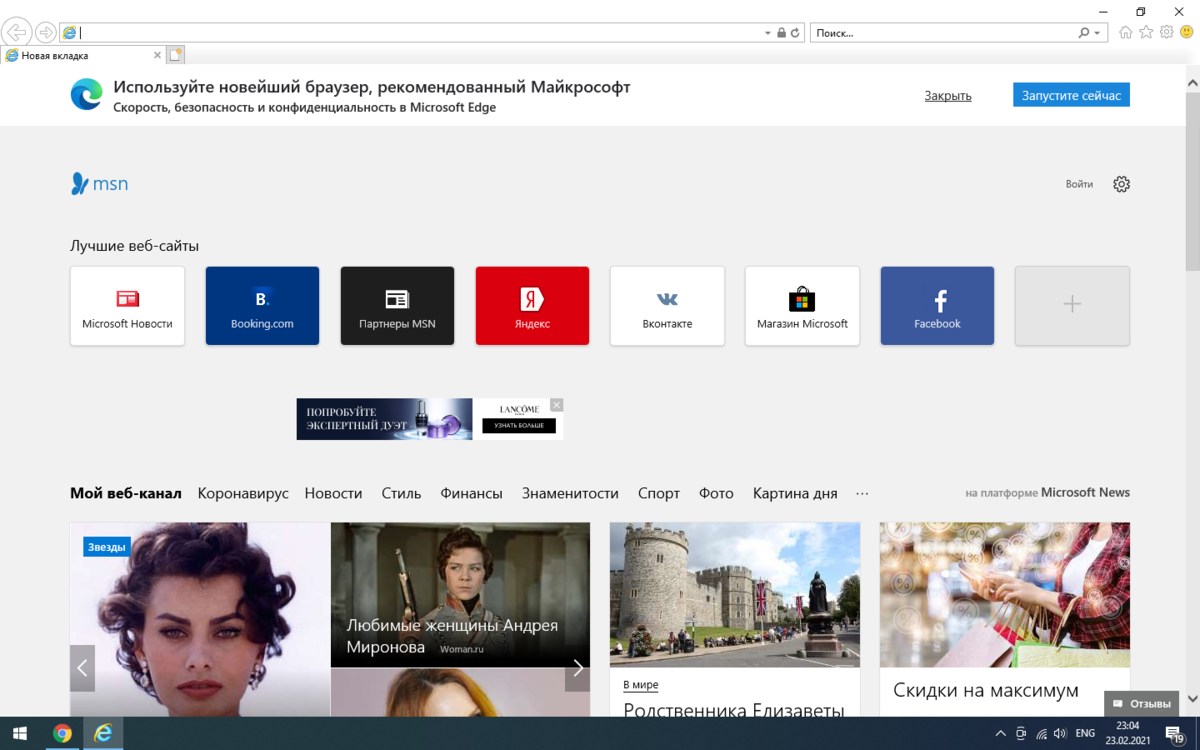Switch to the Коронавирус tab
This screenshot has width=1200, height=750.
tap(243, 493)
